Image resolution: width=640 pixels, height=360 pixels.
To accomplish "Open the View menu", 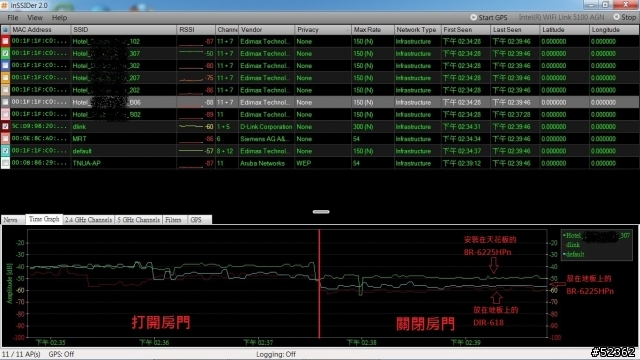I will [x=35, y=18].
